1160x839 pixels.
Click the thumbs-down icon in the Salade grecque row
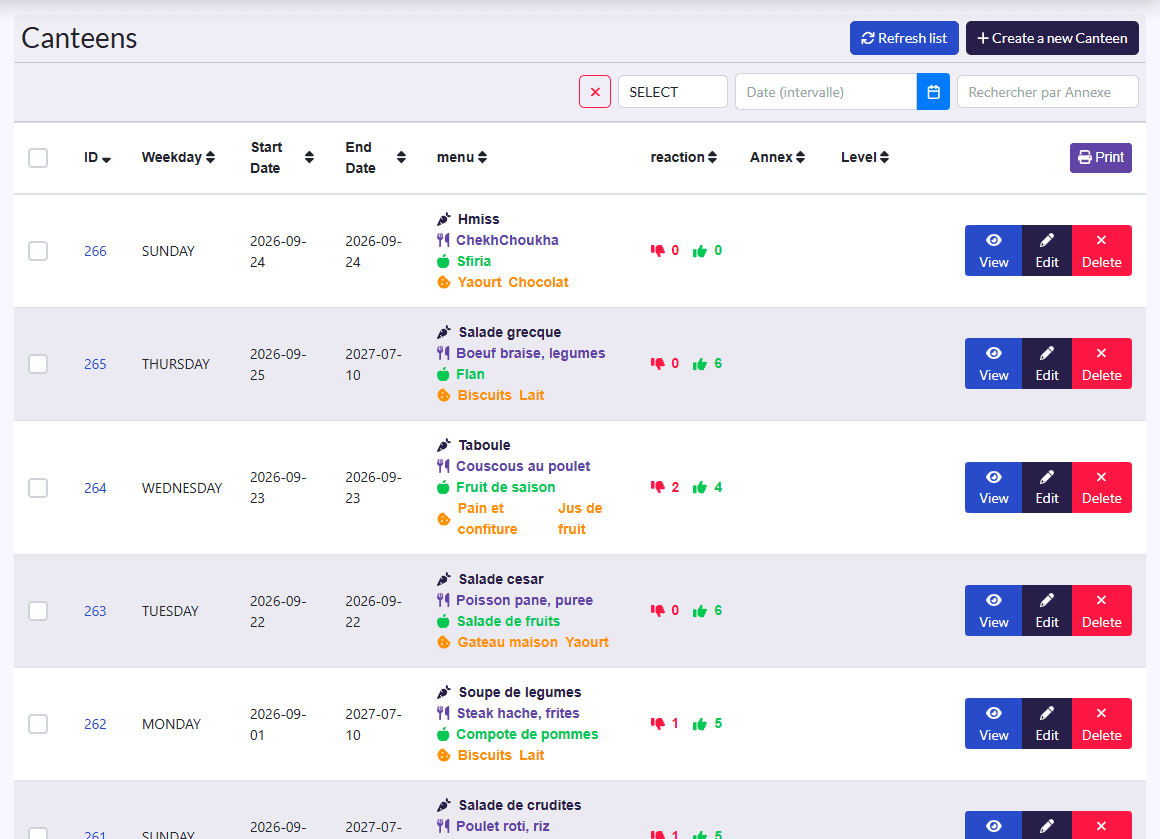[658, 364]
